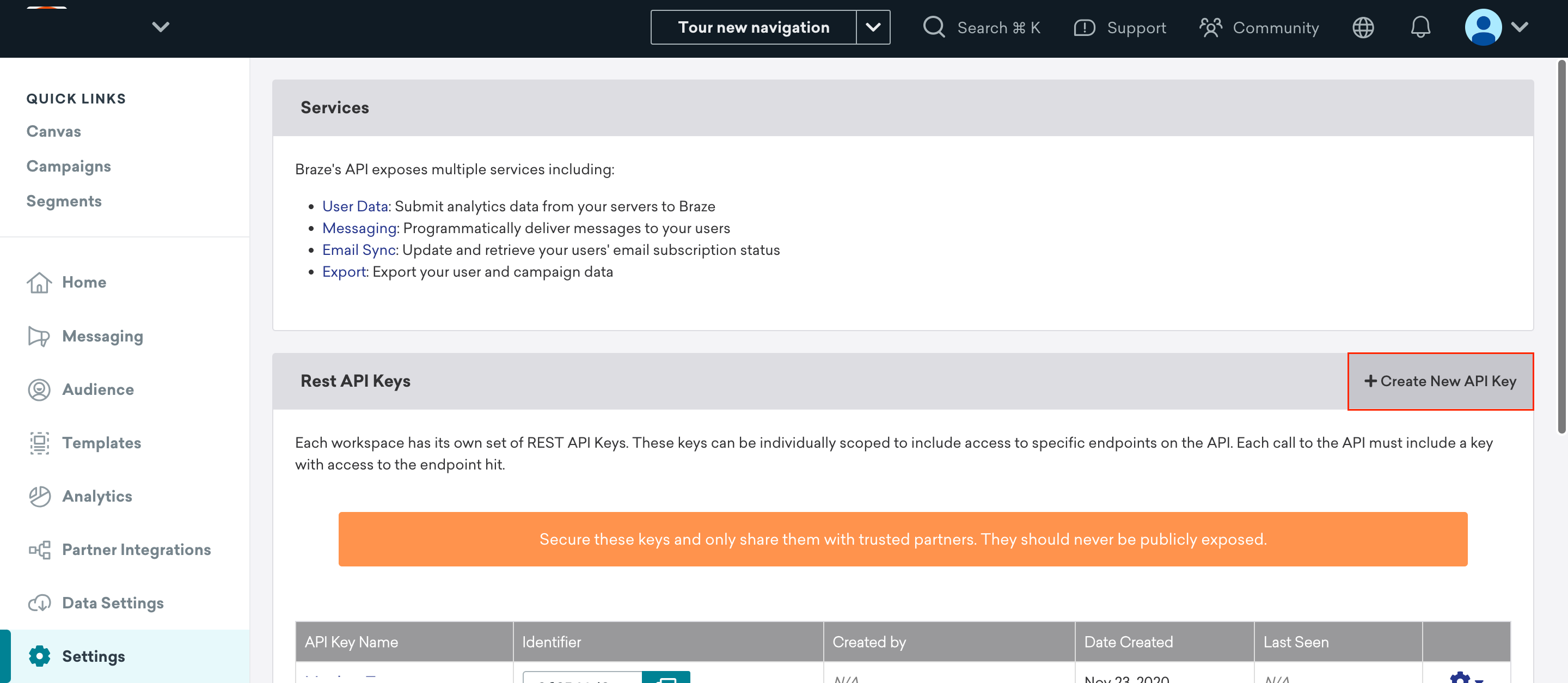The height and width of the screenshot is (683, 1568).
Task: Open the Analytics section
Action: [x=96, y=496]
